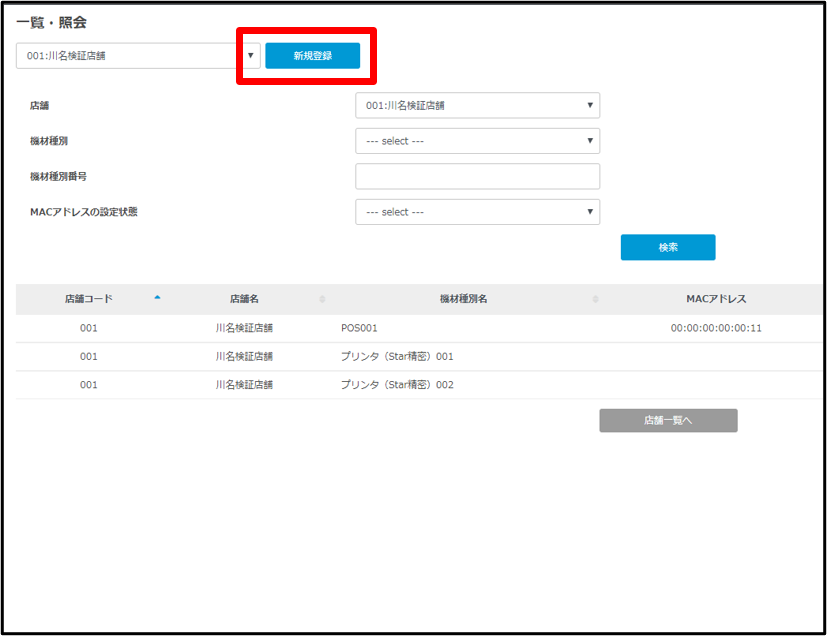This screenshot has width=827, height=636.
Task: Select プリンタ（Star精密）001 cell
Action: coord(397,356)
